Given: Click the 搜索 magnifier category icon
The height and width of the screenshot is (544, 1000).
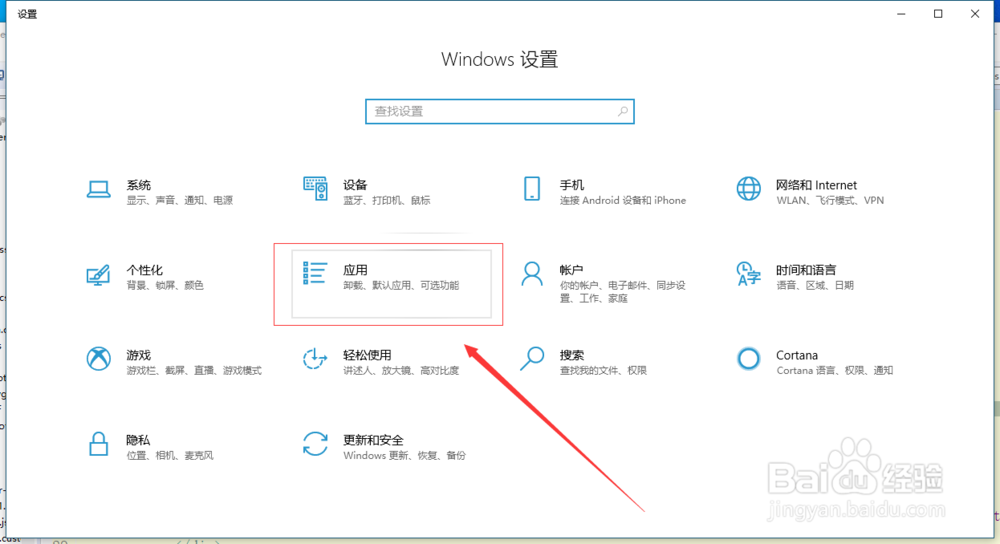Looking at the screenshot, I should [532, 359].
